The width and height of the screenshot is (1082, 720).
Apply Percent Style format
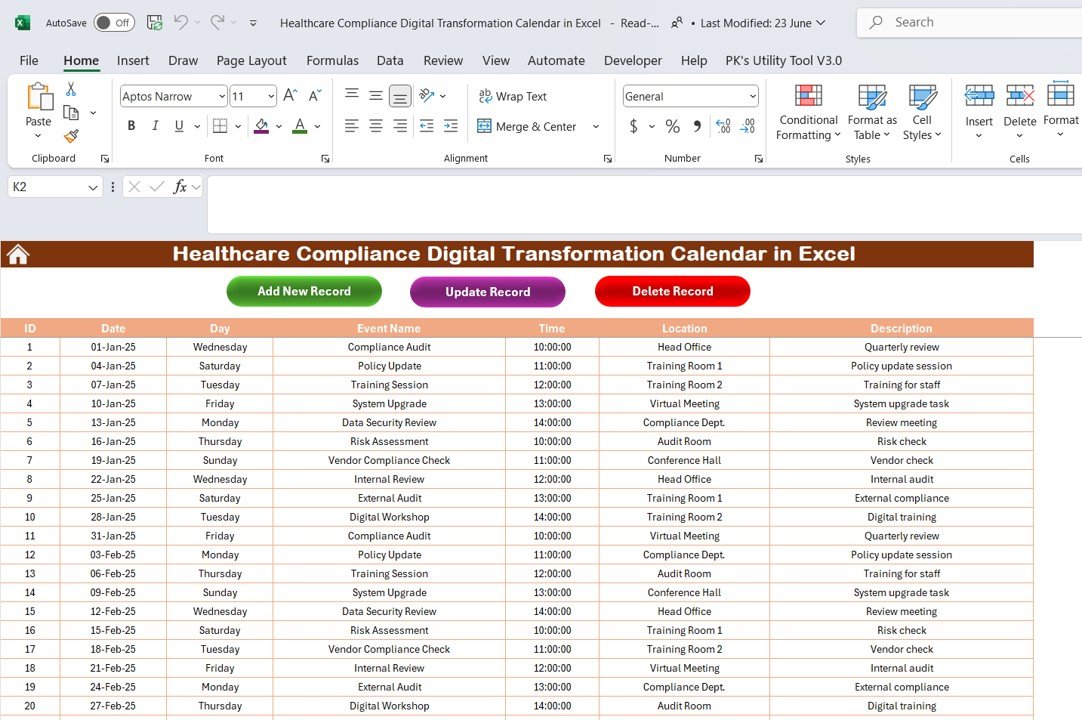pos(673,126)
